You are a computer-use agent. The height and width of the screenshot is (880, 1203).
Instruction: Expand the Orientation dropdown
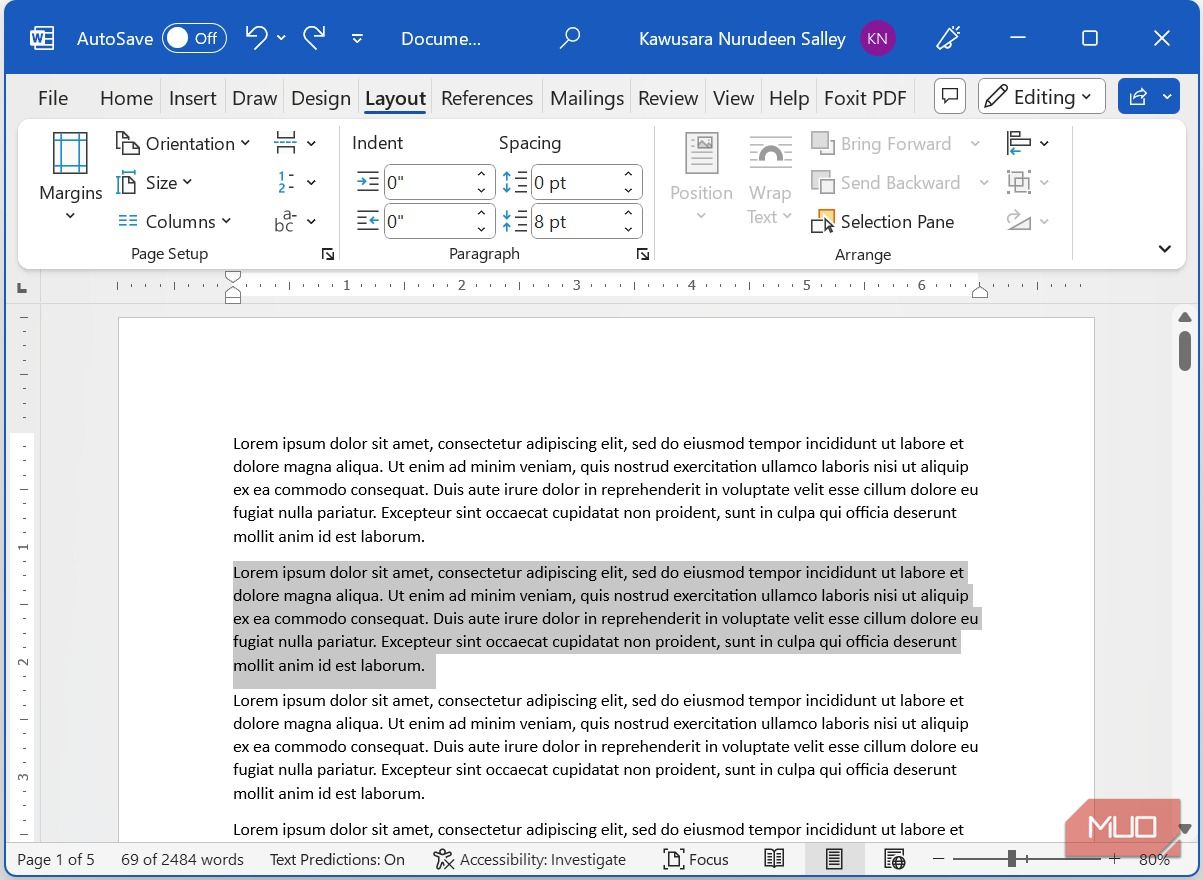(184, 143)
